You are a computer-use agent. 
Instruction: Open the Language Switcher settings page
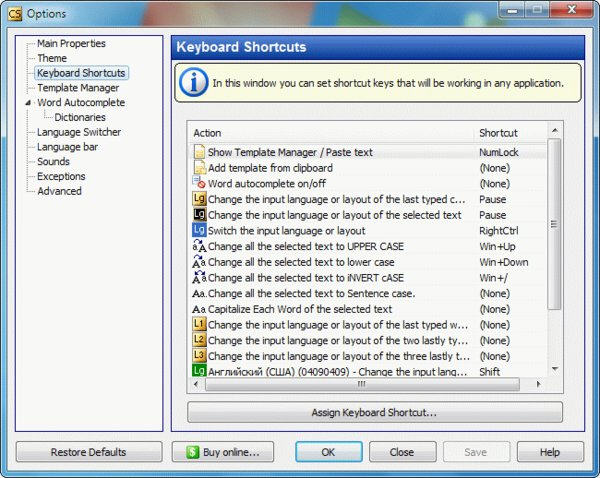[79, 132]
